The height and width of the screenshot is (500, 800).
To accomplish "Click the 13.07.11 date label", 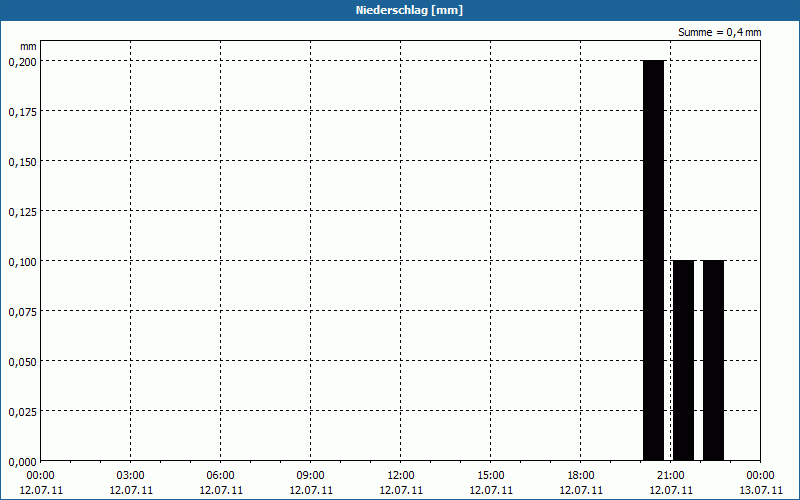I will point(761,490).
